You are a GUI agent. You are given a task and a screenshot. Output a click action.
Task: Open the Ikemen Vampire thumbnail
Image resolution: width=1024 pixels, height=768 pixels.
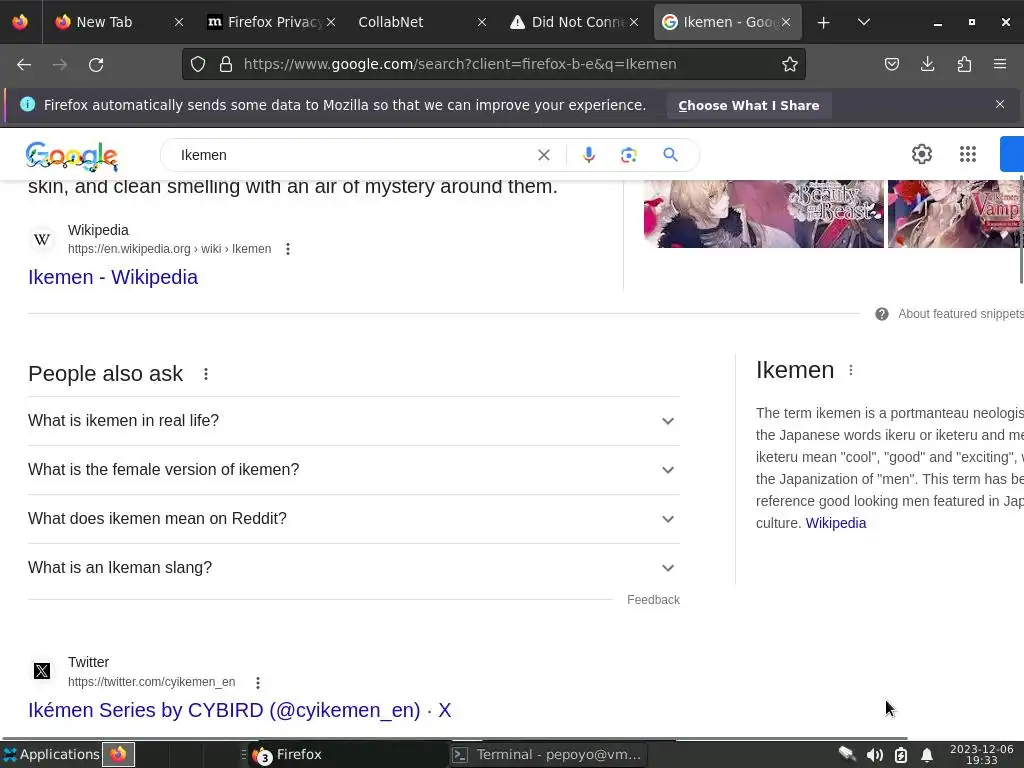tap(955, 214)
